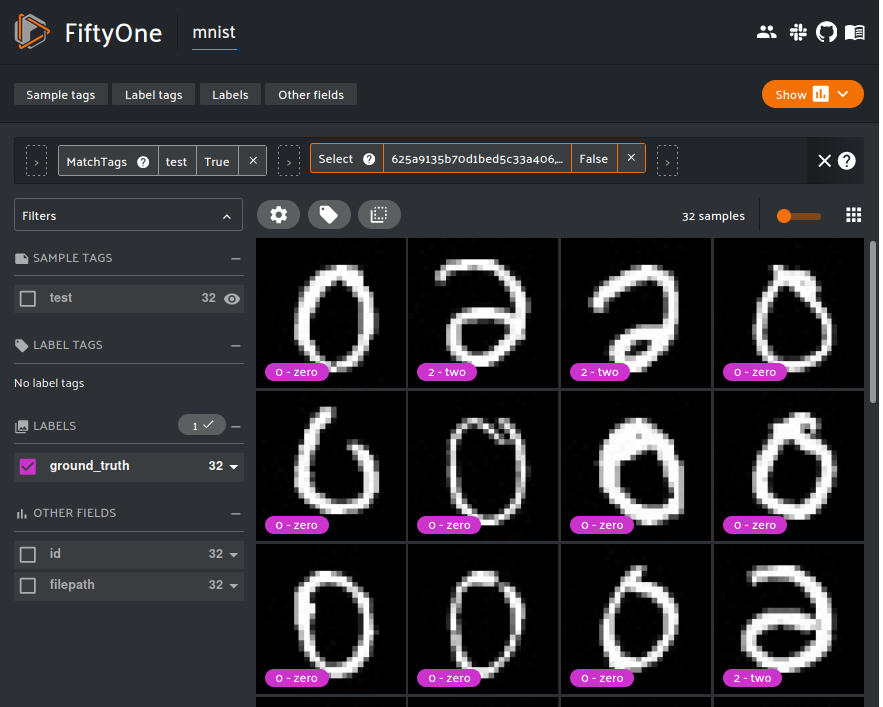Open the last thumbnail in the third row
This screenshot has width=883, height=707.
pyautogui.click(x=789, y=619)
